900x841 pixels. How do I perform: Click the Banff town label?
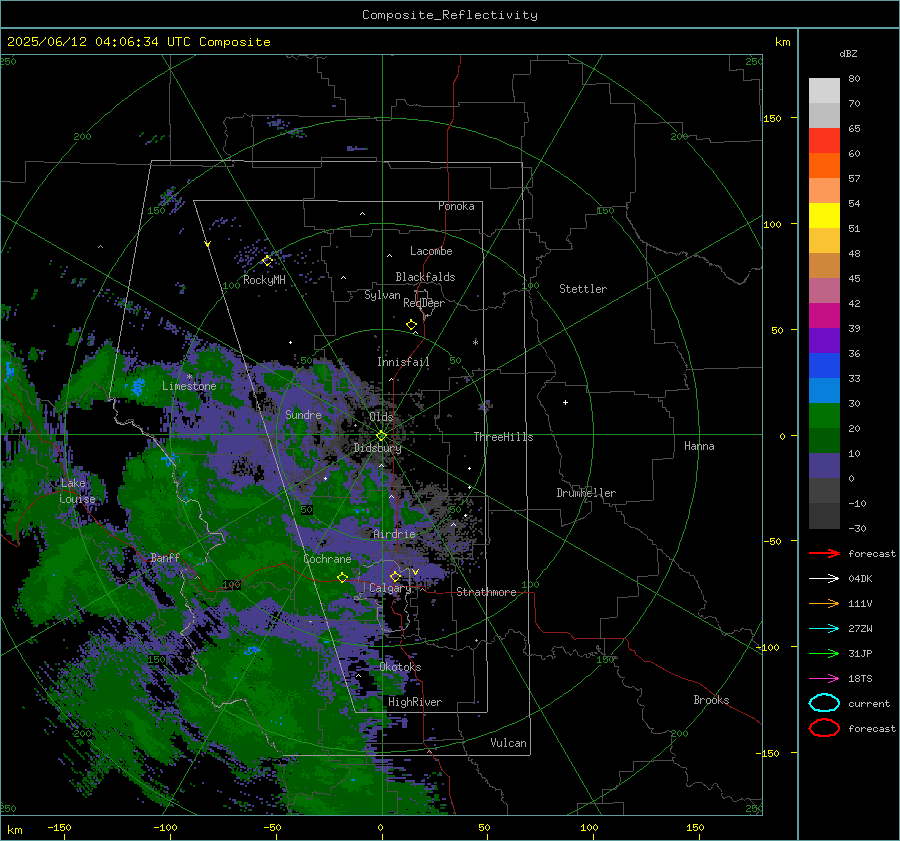(165, 557)
